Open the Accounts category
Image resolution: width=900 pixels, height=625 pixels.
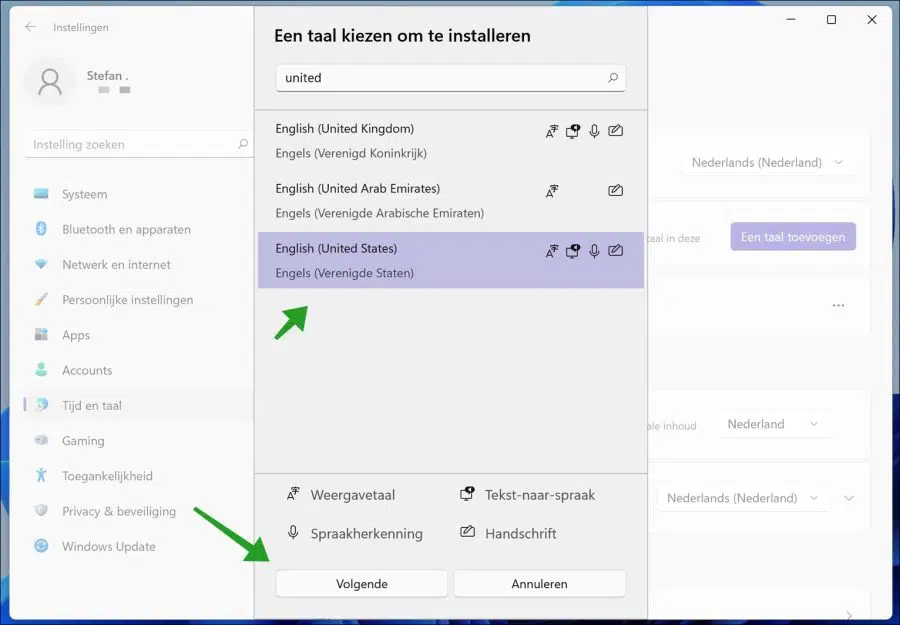[138, 370]
